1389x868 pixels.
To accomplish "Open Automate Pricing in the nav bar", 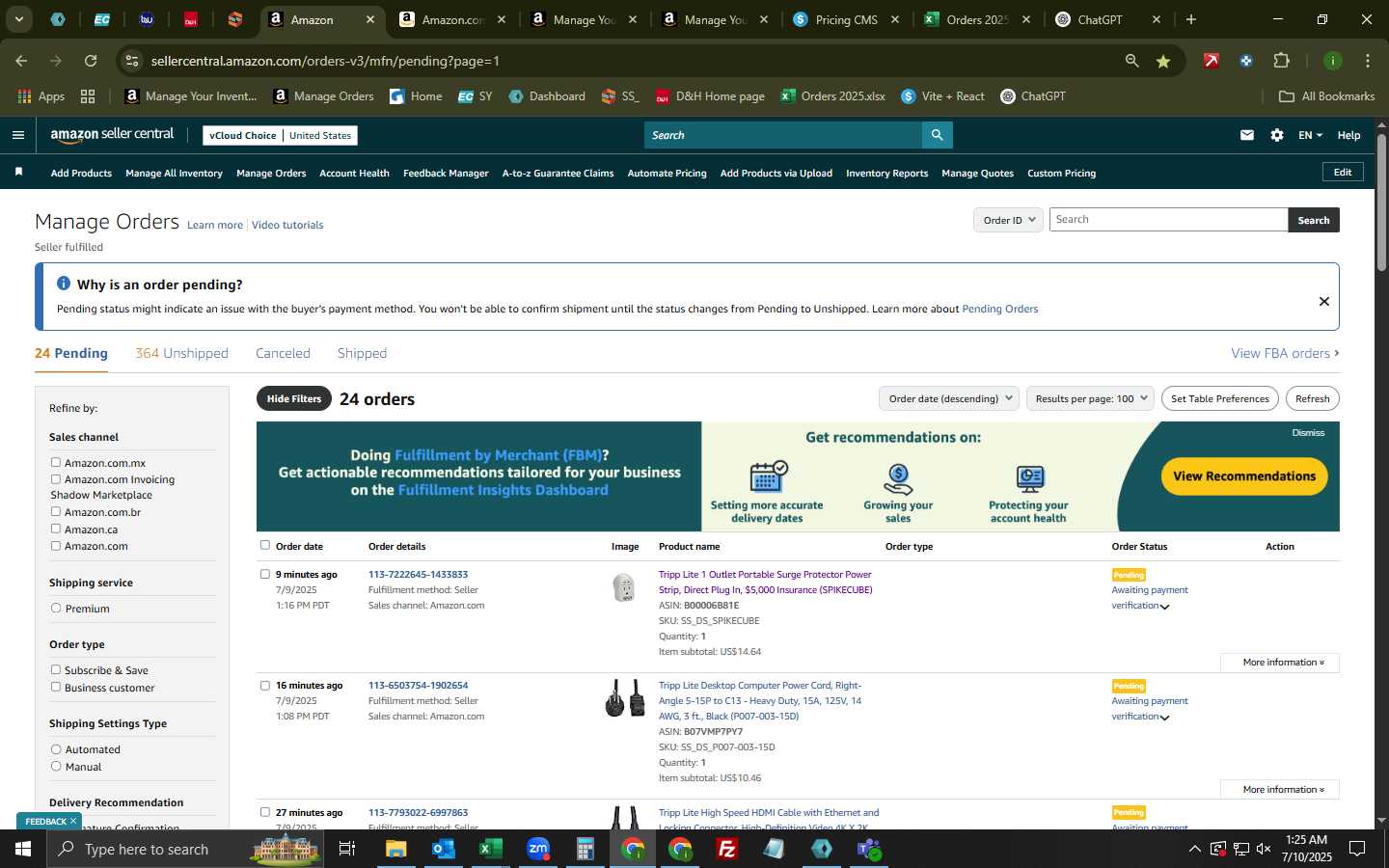I will coord(667,174).
